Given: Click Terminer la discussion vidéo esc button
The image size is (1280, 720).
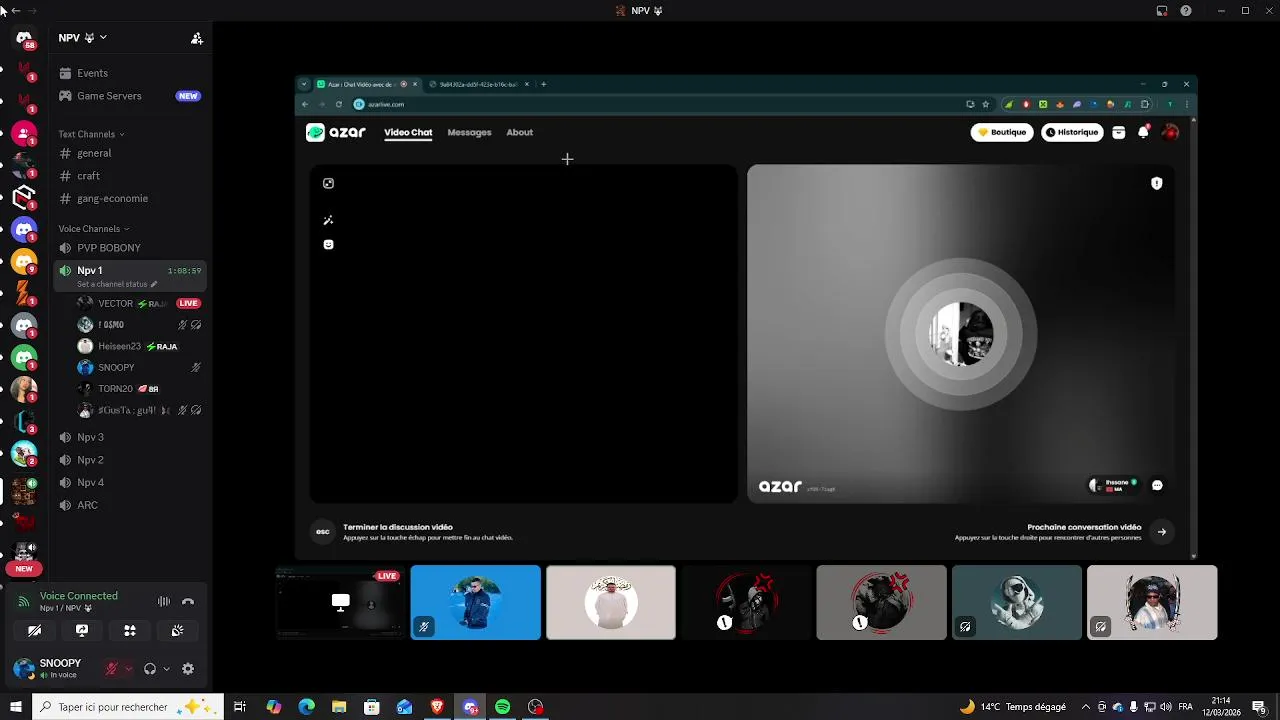Looking at the screenshot, I should click(x=322, y=531).
